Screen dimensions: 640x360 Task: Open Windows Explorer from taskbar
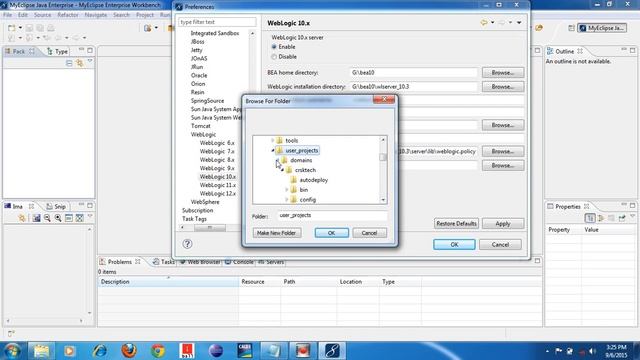pyautogui.click(x=41, y=351)
